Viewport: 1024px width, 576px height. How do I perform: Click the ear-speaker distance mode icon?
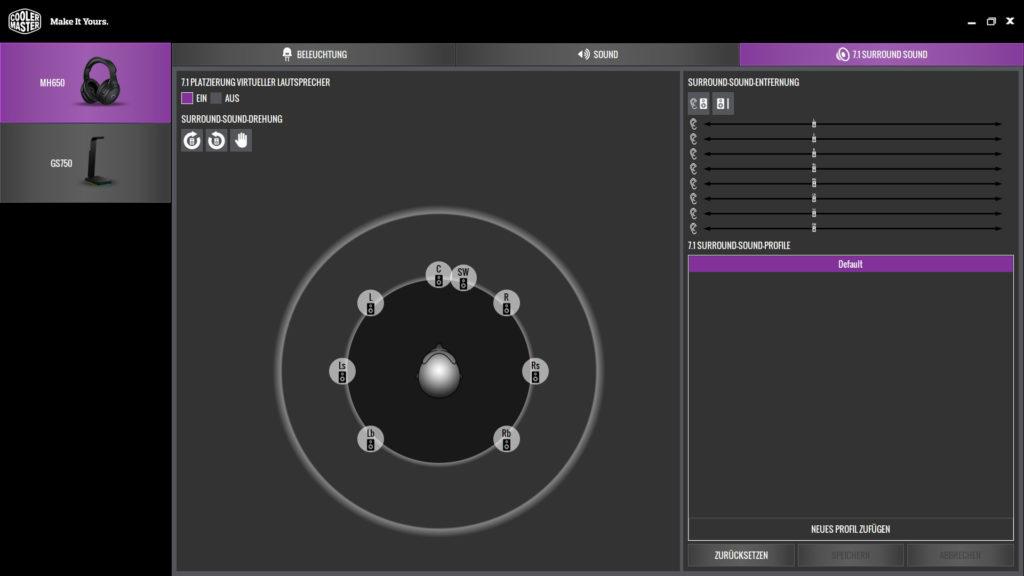tap(698, 101)
